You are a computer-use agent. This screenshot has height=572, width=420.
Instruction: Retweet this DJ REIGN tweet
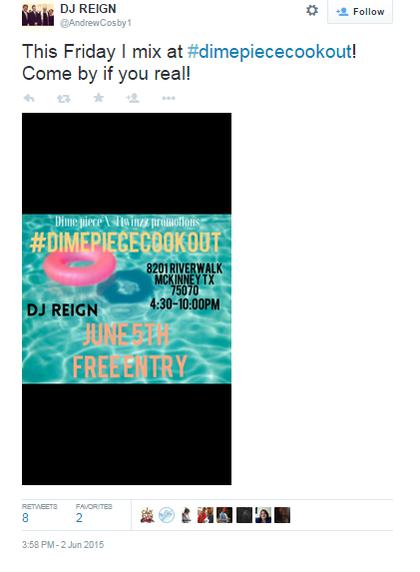(x=64, y=98)
